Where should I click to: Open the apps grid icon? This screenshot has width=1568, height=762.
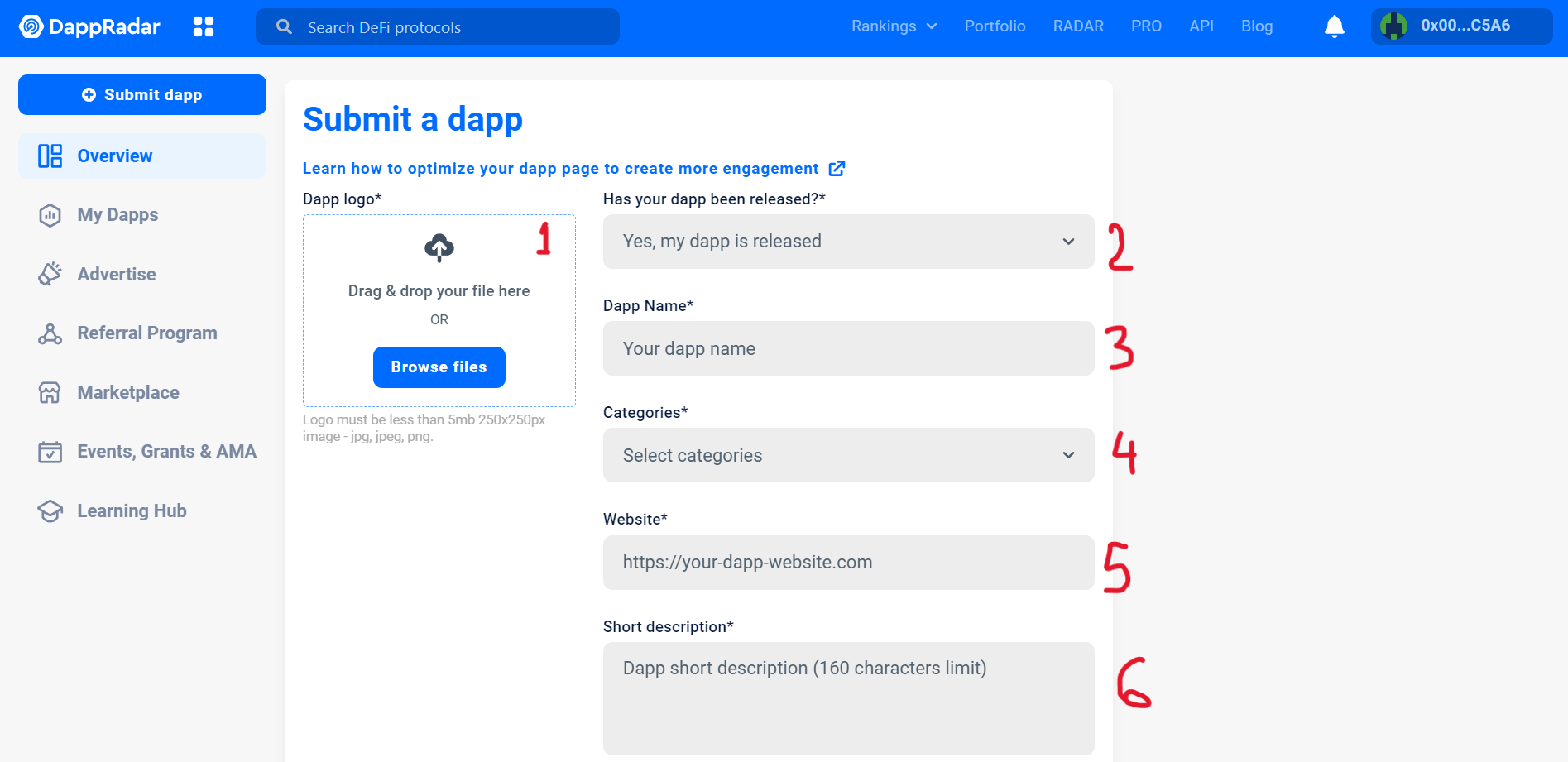(204, 26)
